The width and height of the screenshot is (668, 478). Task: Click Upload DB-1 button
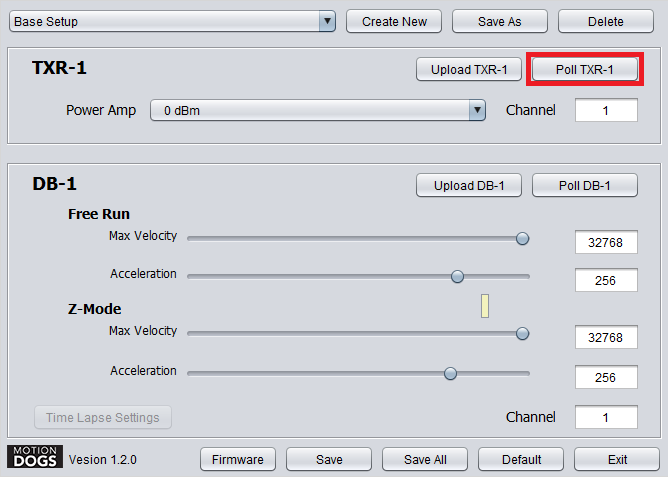pyautogui.click(x=469, y=185)
